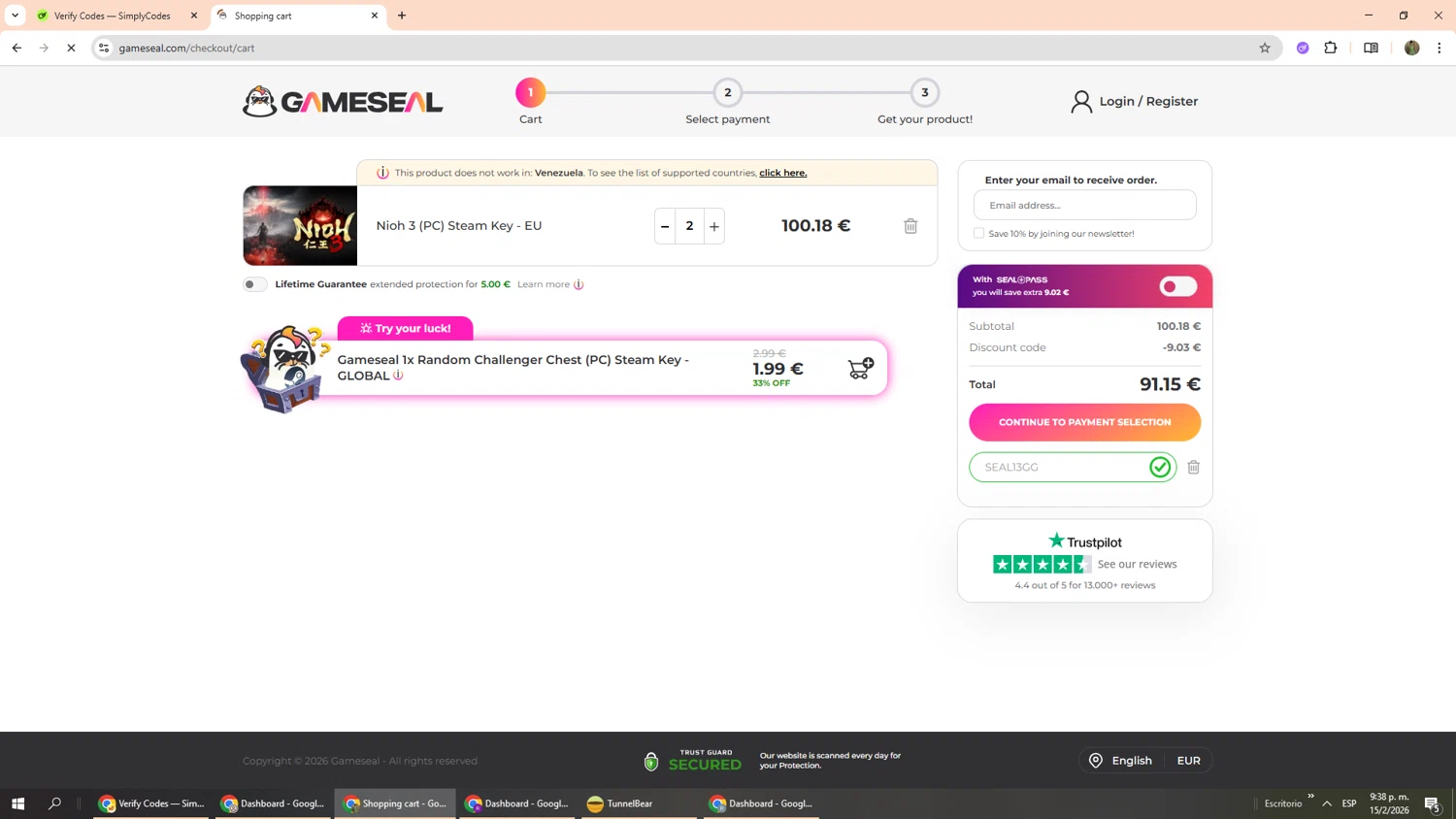Viewport: 1456px width, 819px height.
Task: Click Try your luck! label
Action: click(405, 328)
